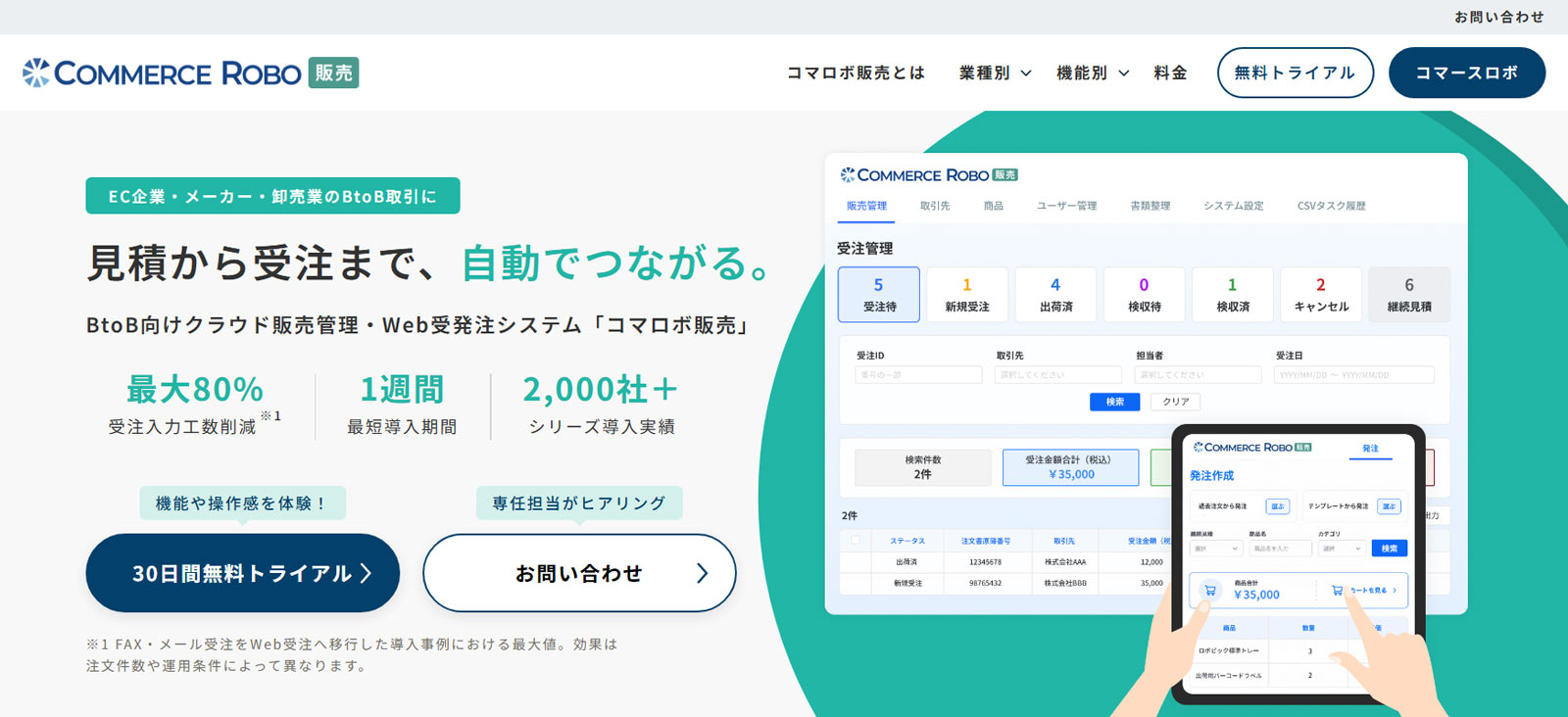Select the 検収待 status card showing 0
1568x717 pixels.
click(1144, 294)
